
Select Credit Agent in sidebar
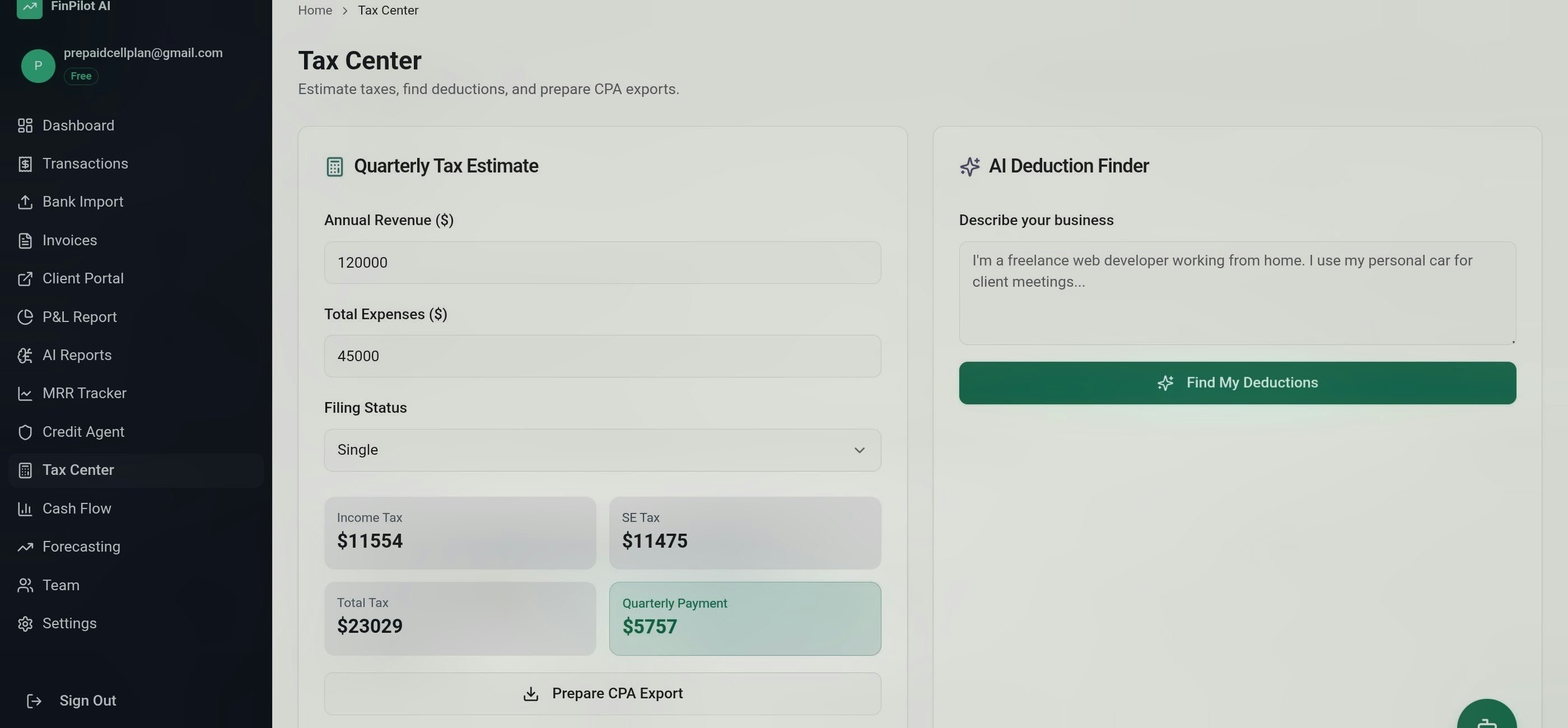136,432
